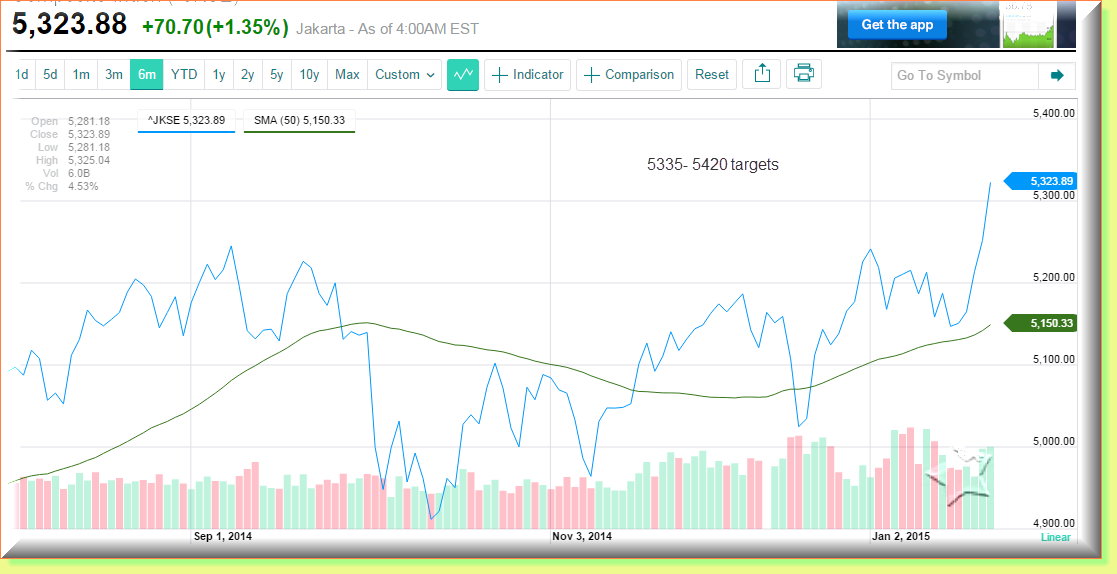
Task: Click the line chart type icon
Action: click(x=463, y=75)
